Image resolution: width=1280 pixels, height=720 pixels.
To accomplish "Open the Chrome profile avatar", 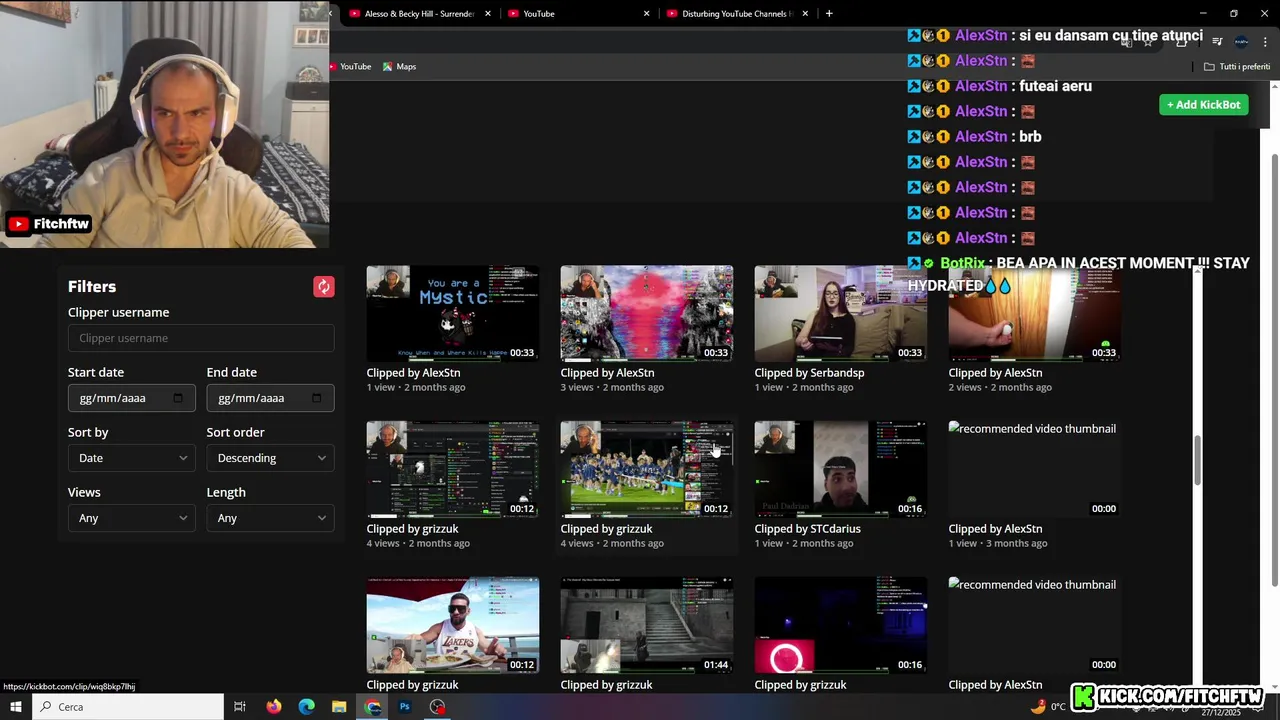I will (x=1241, y=42).
